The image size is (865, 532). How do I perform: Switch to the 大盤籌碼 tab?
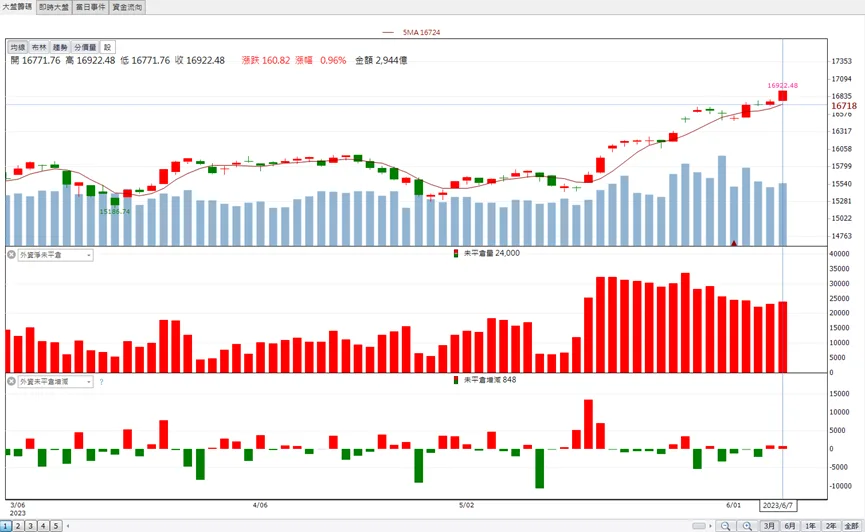[x=18, y=7]
